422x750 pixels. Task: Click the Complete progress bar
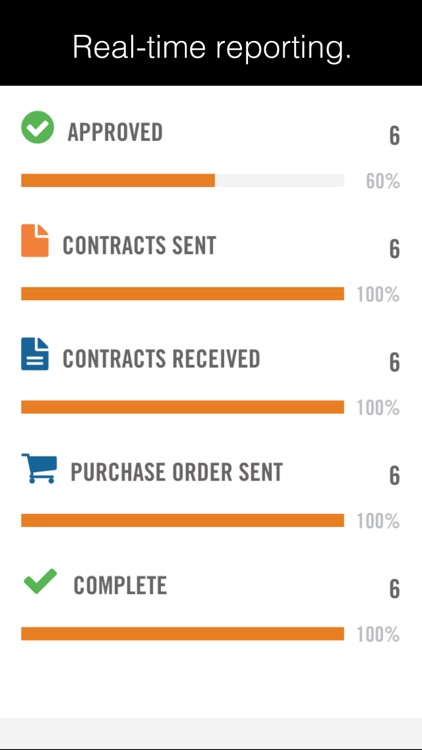182,634
